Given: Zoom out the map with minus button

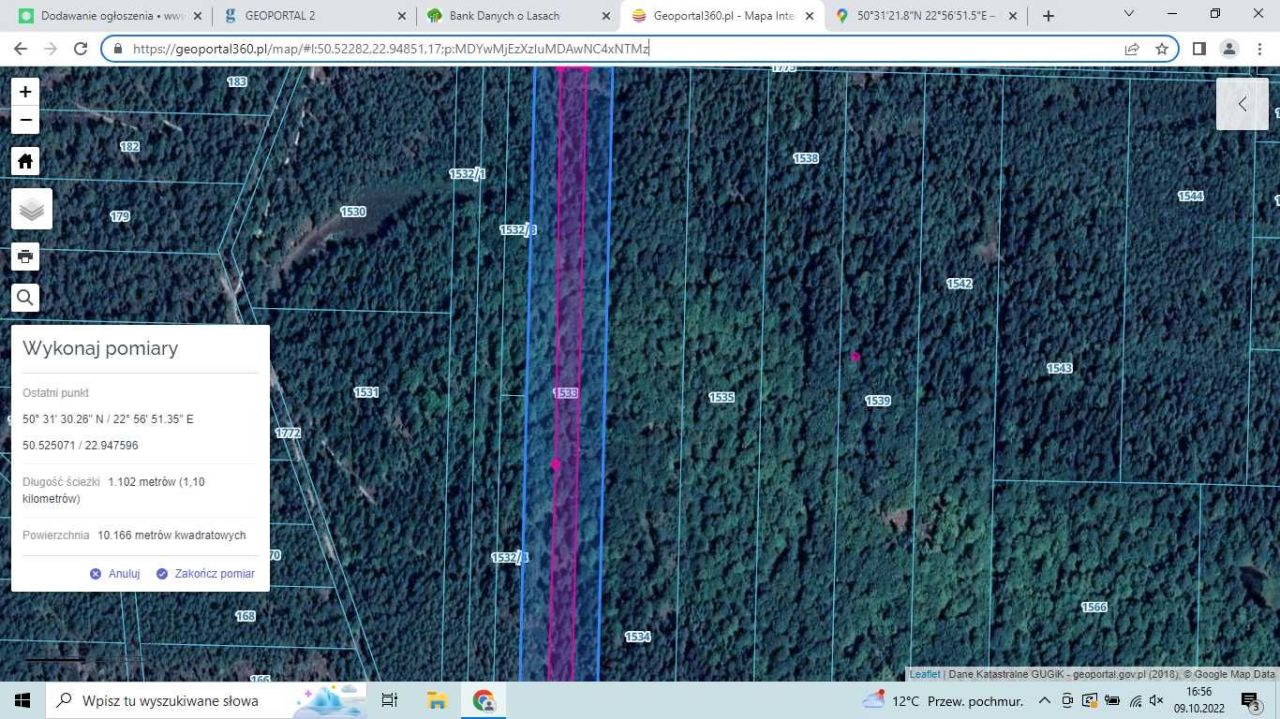Looking at the screenshot, I should coord(26,120).
